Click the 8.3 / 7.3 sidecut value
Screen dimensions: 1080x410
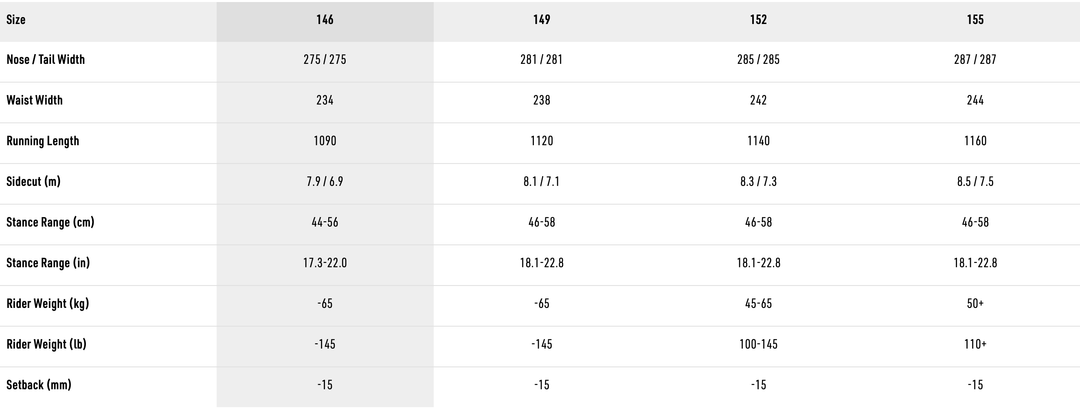[x=758, y=182]
